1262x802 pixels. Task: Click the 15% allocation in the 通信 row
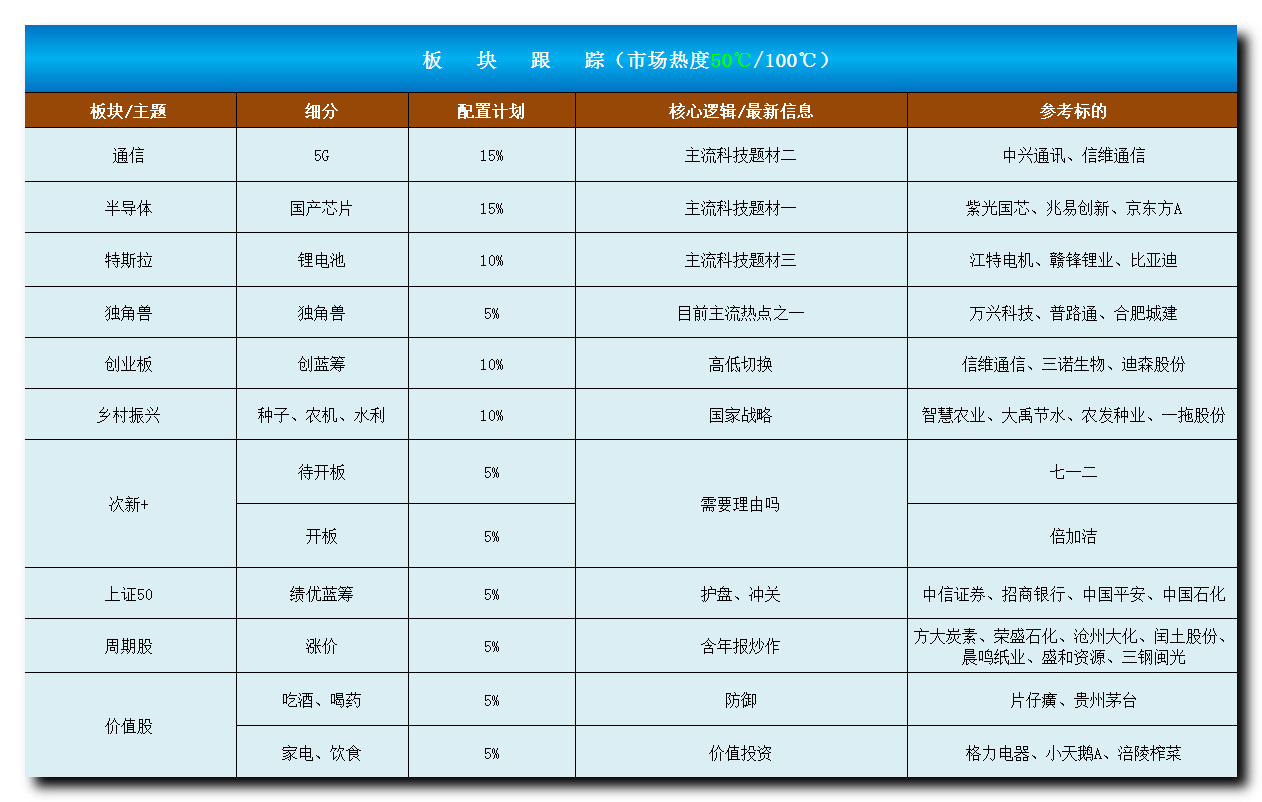pos(491,155)
